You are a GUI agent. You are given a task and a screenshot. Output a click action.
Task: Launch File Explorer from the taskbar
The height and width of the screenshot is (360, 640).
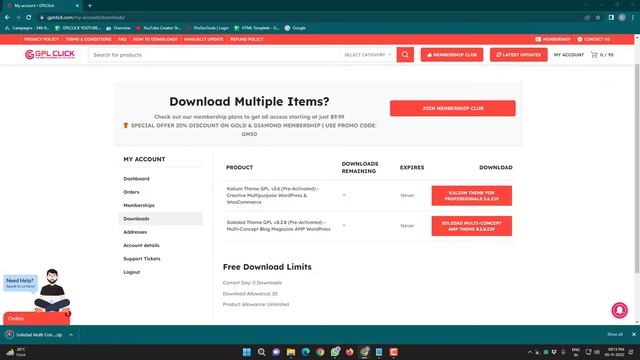point(291,352)
